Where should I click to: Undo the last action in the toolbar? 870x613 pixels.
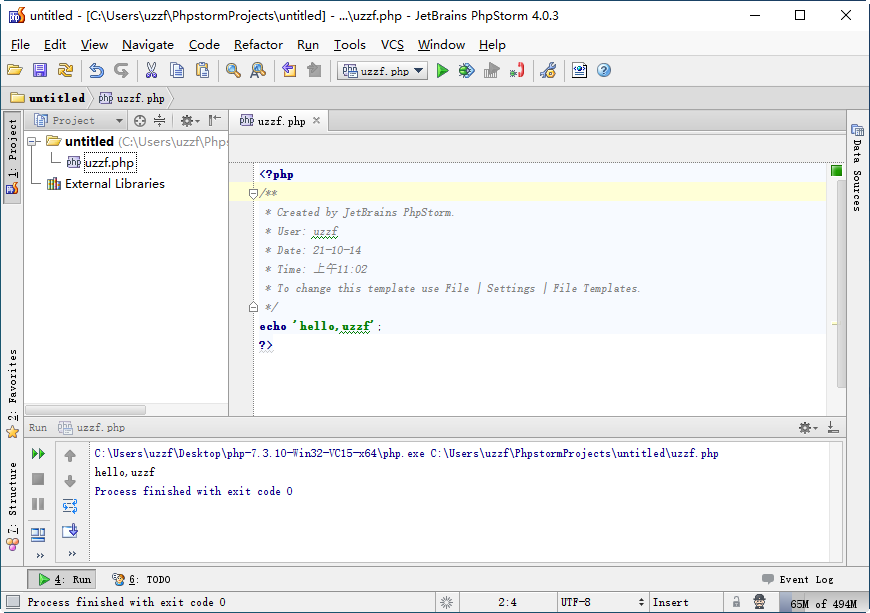(x=97, y=70)
